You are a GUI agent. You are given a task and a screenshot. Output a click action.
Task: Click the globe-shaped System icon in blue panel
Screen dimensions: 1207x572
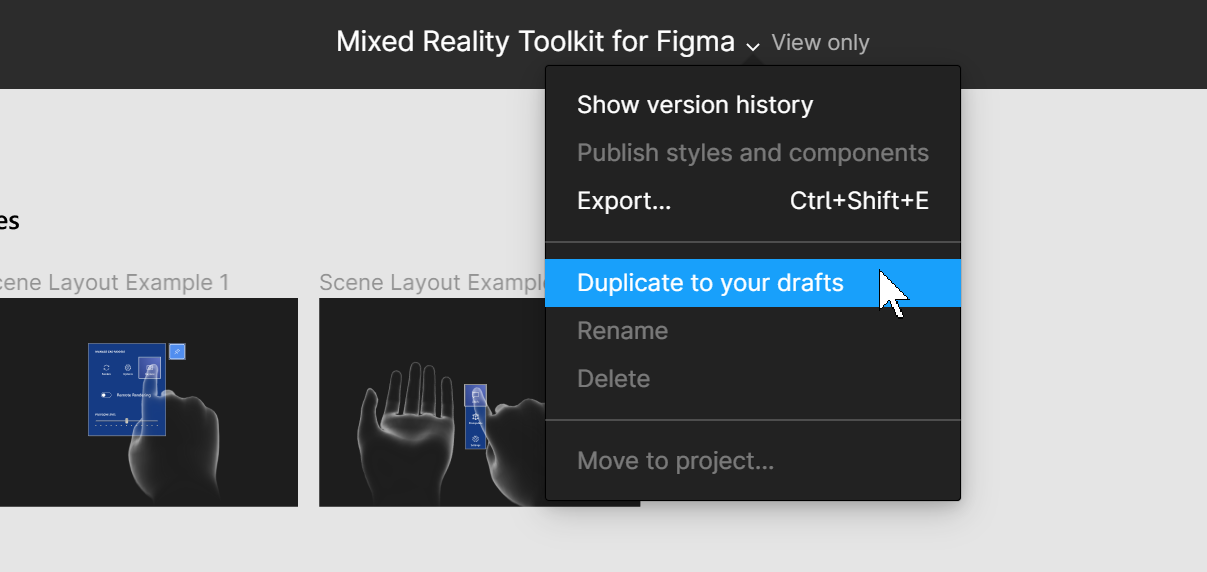coord(128,369)
